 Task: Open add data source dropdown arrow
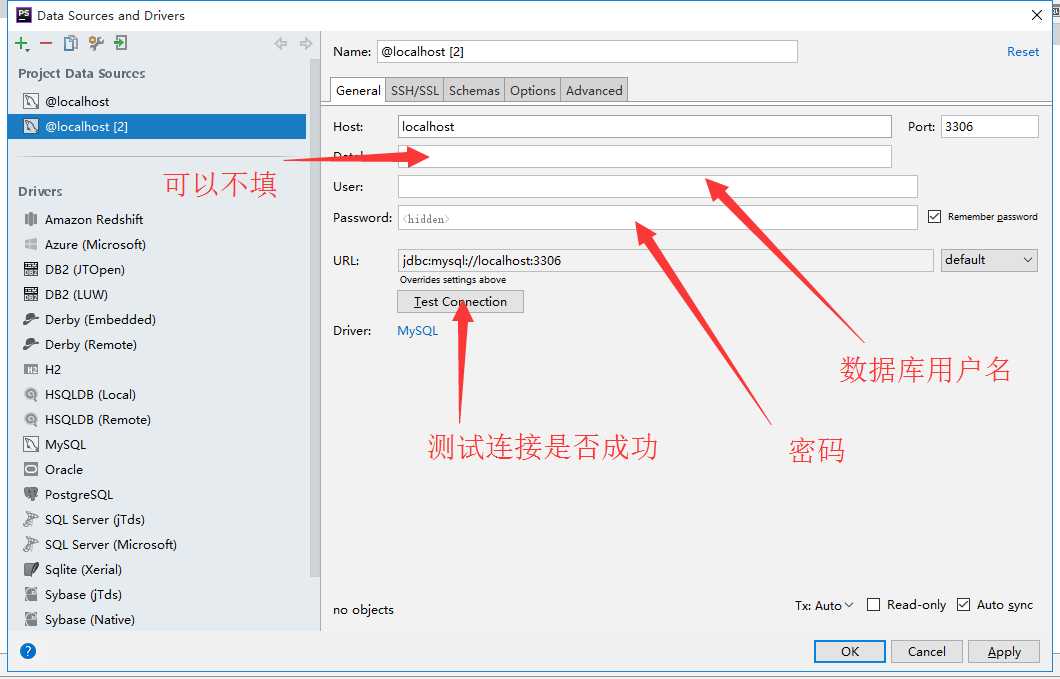tap(29, 49)
